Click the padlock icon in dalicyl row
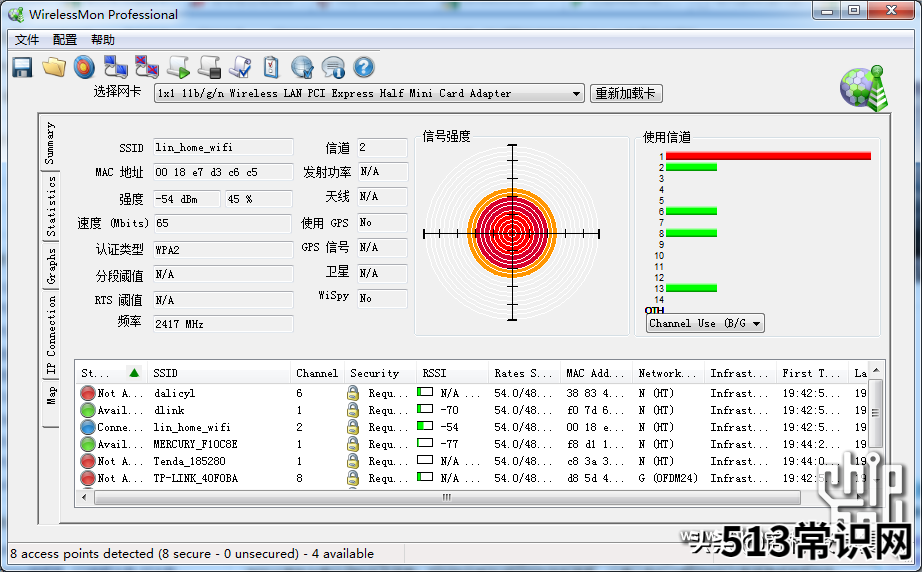This screenshot has height=572, width=922. pyautogui.click(x=353, y=393)
